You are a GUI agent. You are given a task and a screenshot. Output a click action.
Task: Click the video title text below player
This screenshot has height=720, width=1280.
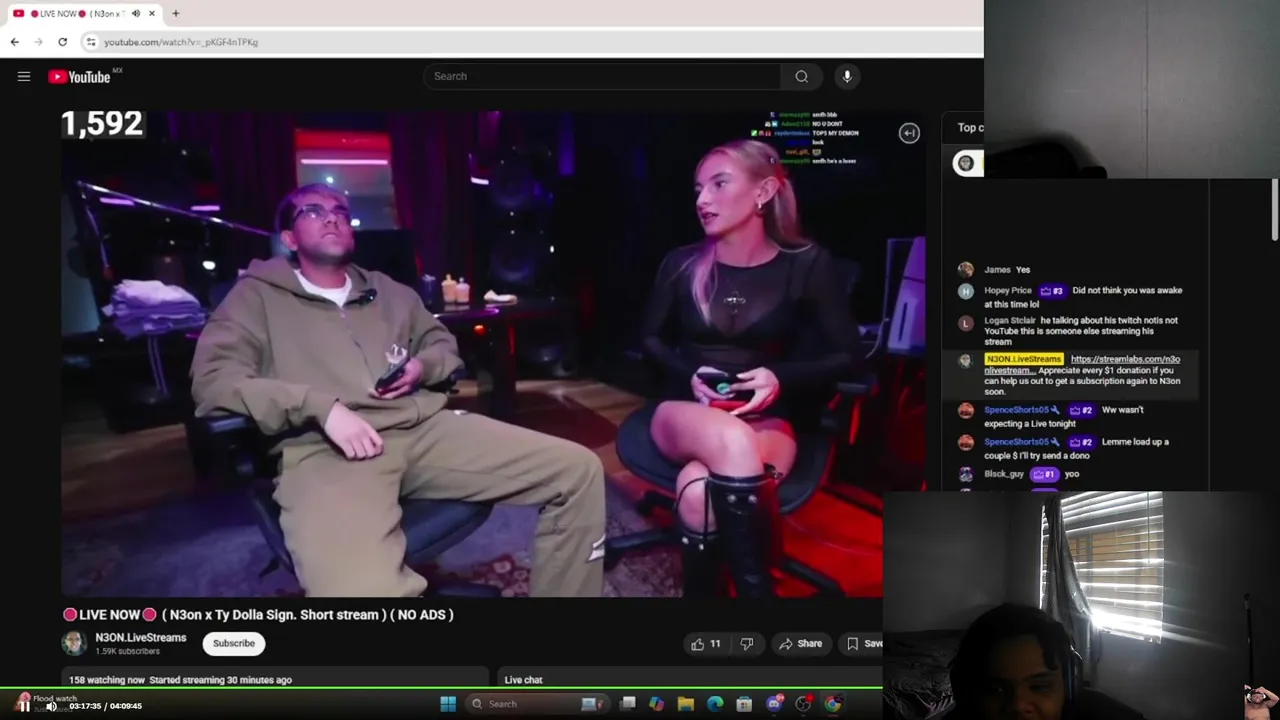pyautogui.click(x=258, y=615)
